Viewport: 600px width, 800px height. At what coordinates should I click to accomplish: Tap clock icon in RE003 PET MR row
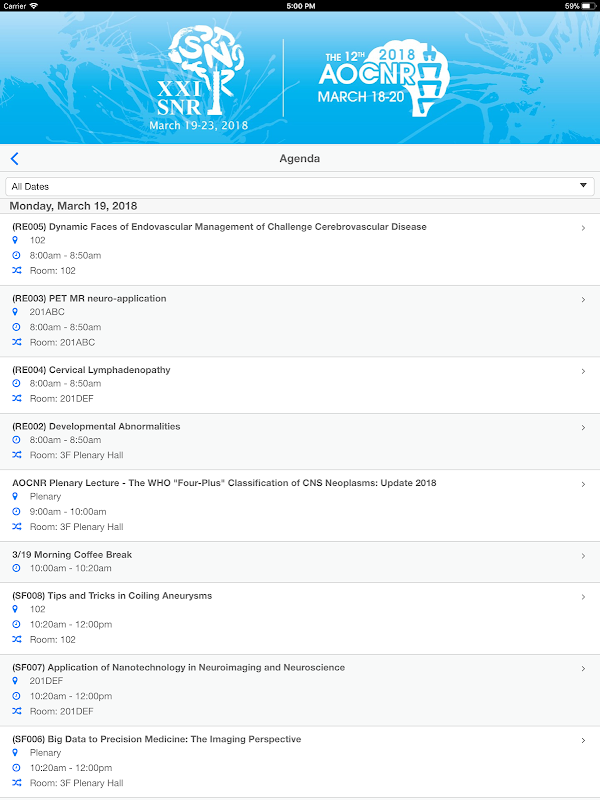click(16, 327)
